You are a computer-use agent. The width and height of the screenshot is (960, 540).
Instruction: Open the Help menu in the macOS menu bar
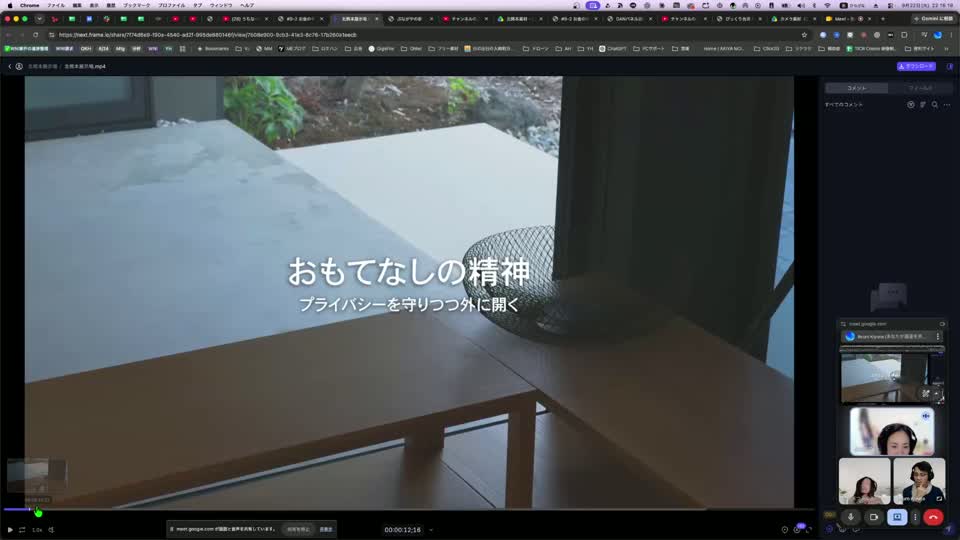[x=247, y=5]
